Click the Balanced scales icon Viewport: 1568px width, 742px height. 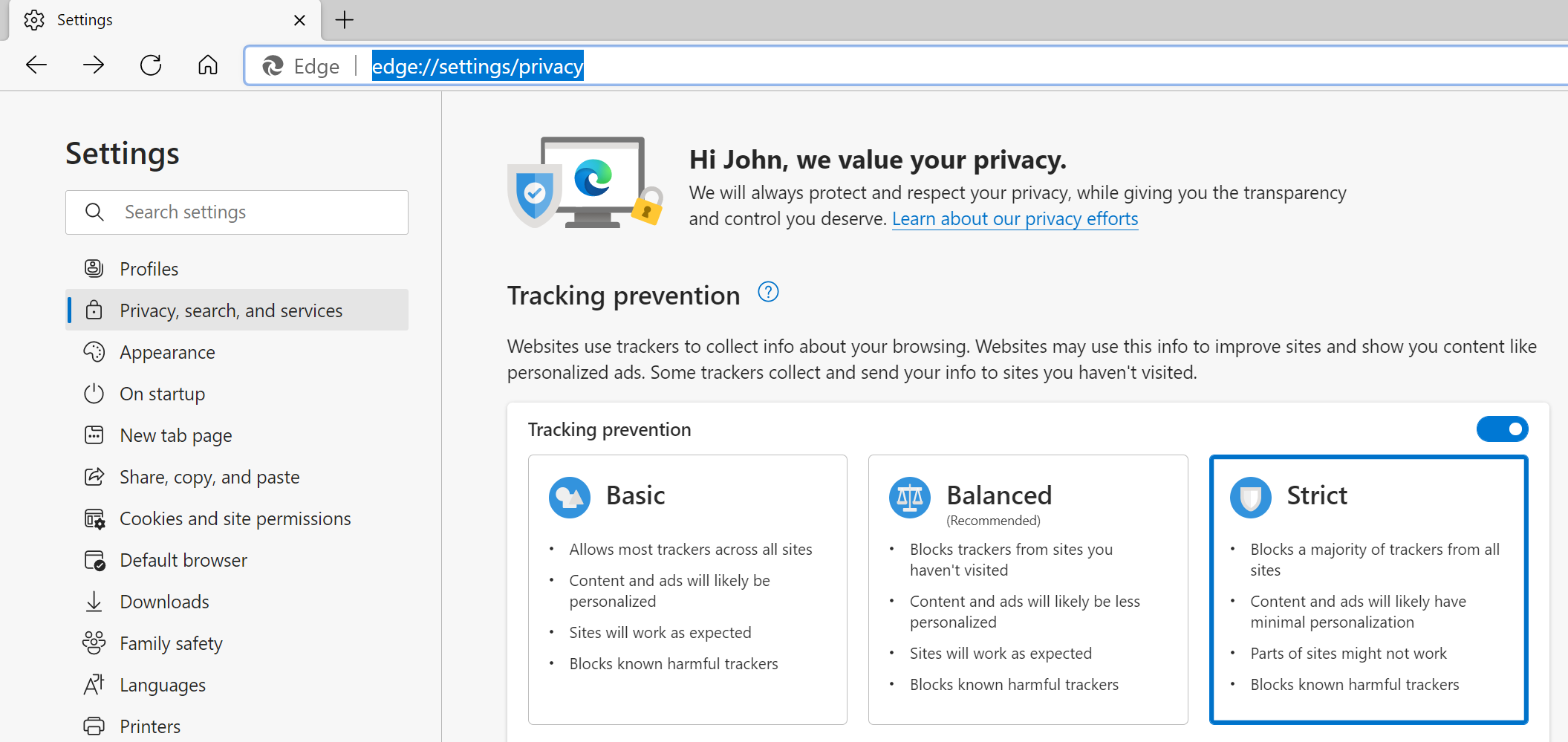coord(910,498)
